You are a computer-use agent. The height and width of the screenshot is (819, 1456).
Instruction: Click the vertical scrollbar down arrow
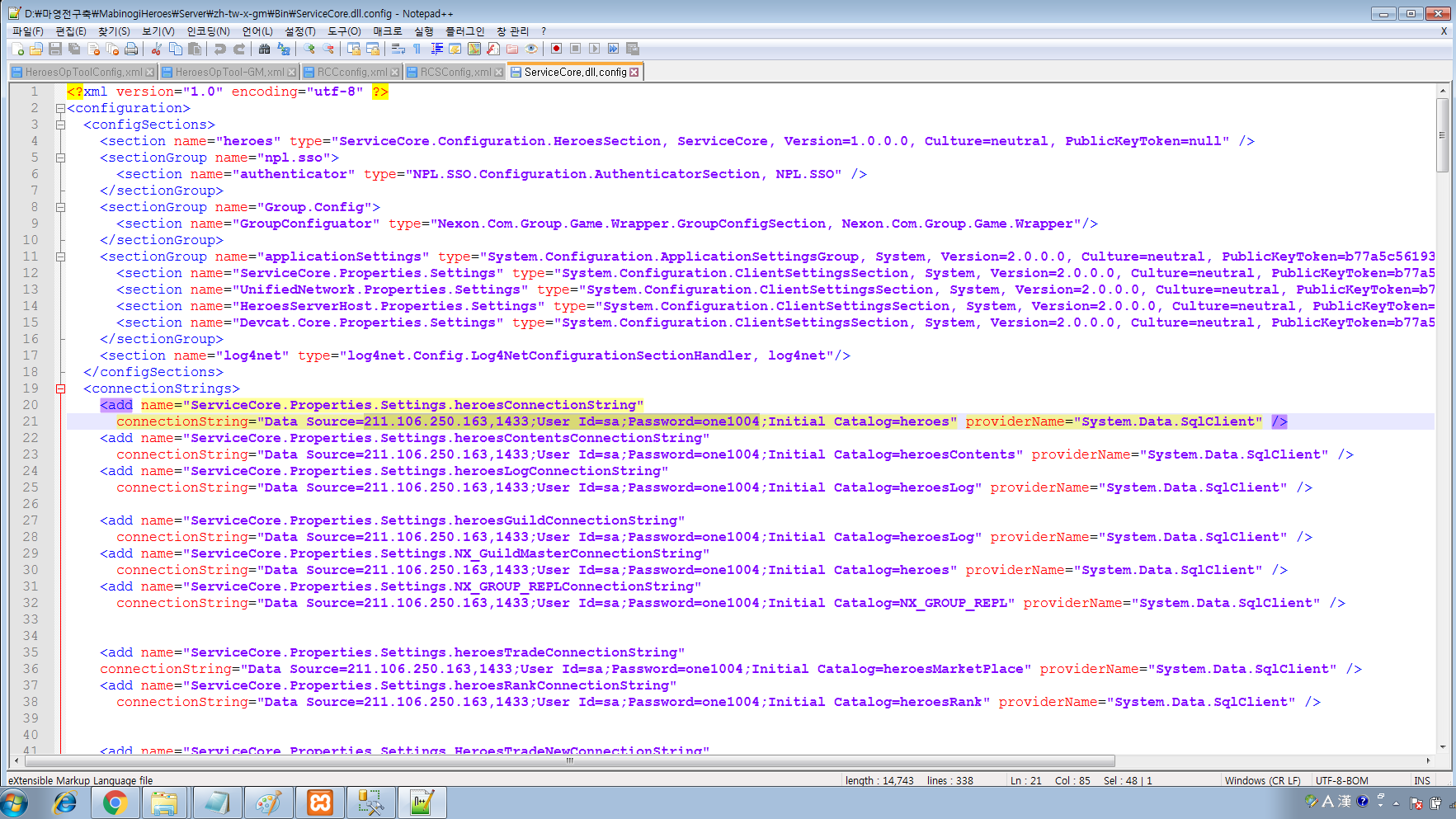[x=1442, y=747]
